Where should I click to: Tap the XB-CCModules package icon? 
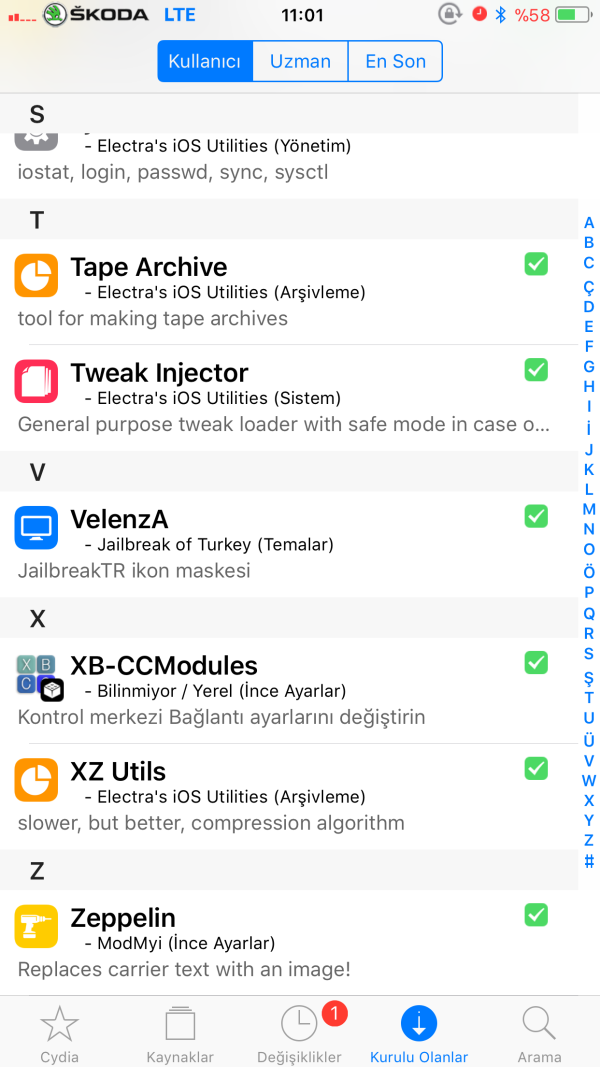click(x=39, y=677)
